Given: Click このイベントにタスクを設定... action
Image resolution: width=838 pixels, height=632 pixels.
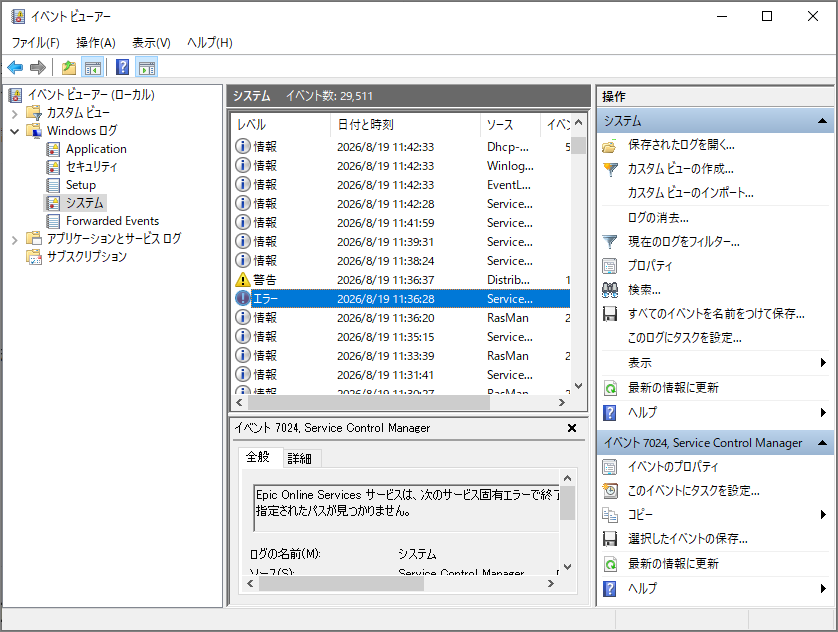Looking at the screenshot, I should pos(694,490).
